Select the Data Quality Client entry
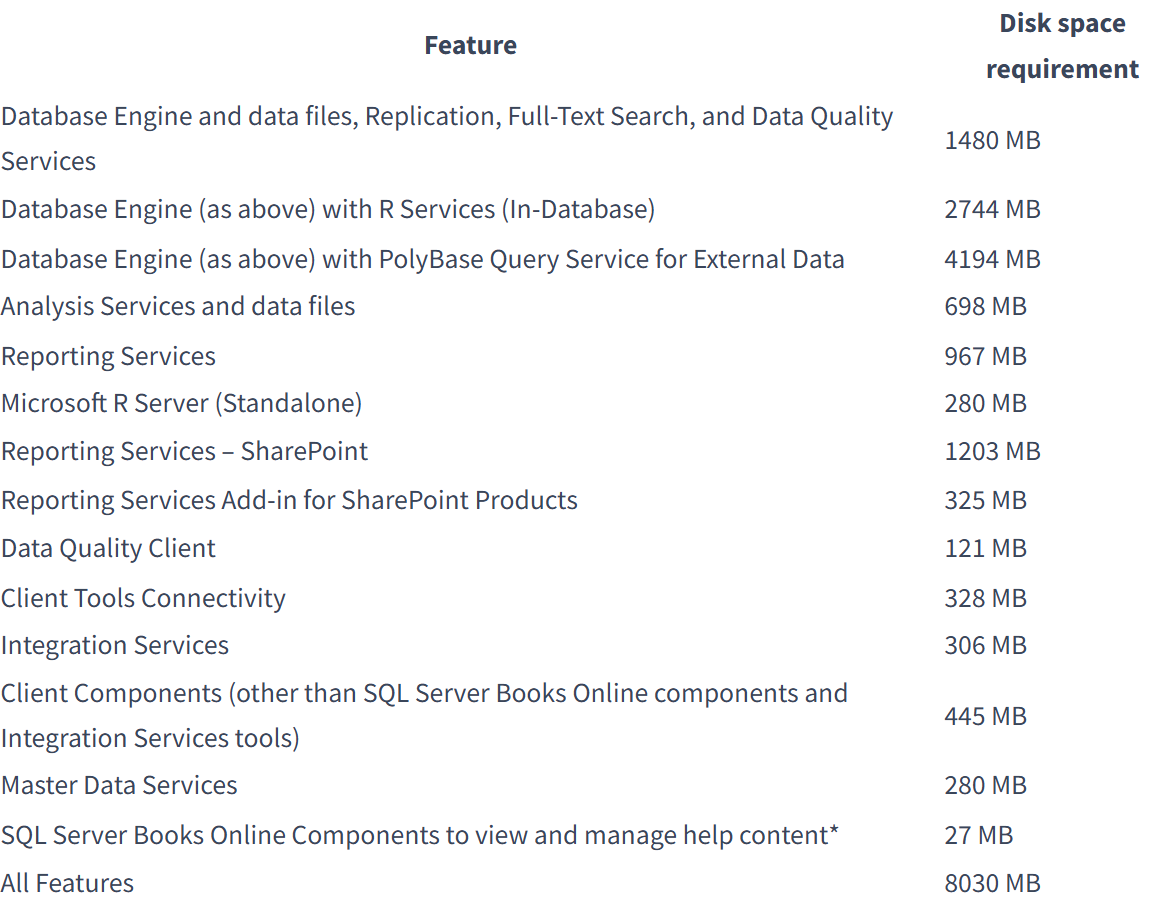 108,548
